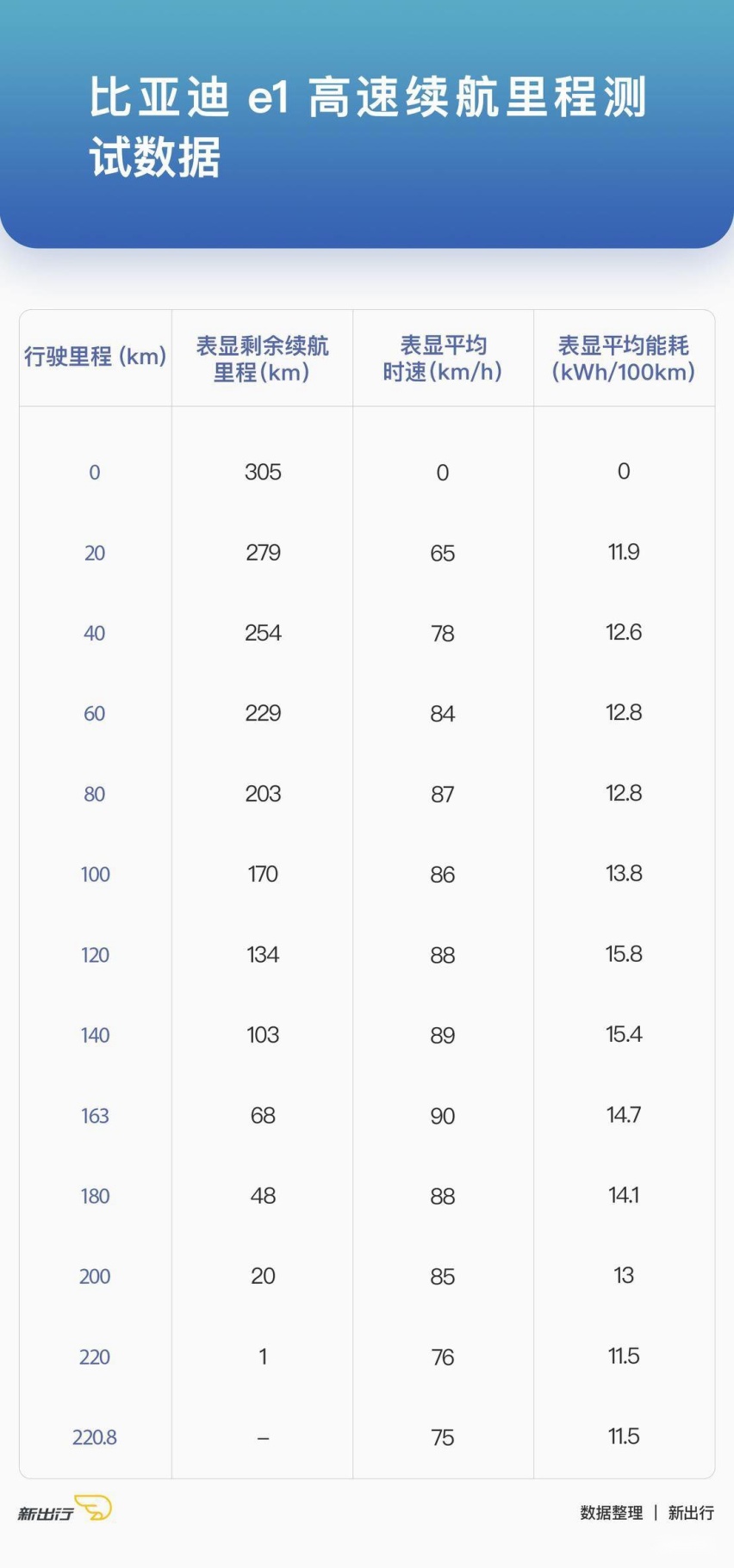Viewport: 734px width, 1568px height.
Task: Select the 13 energy consumption value
Action: pyautogui.click(x=624, y=1275)
